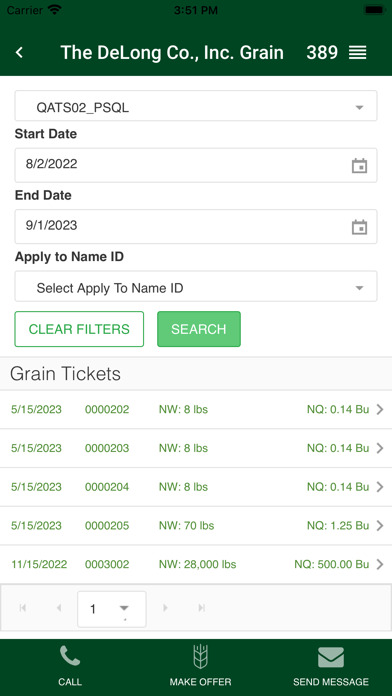Open chevron for ticket 0000204
392x696 pixels.
(x=380, y=487)
